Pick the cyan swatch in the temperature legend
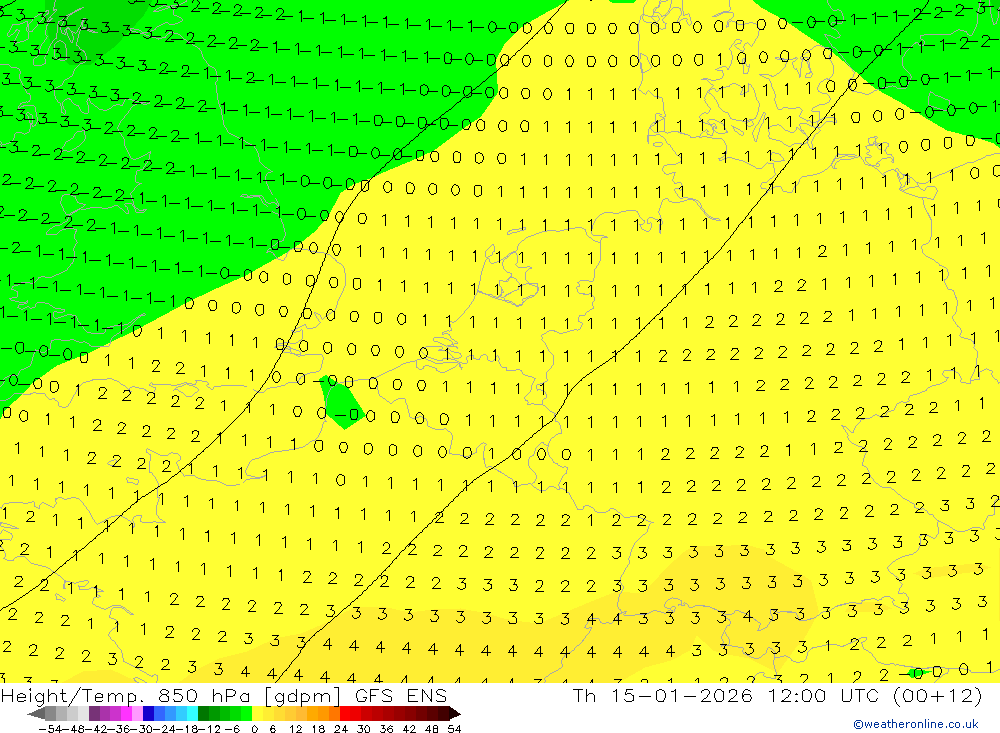This screenshot has height=733, width=1000. pyautogui.click(x=192, y=713)
